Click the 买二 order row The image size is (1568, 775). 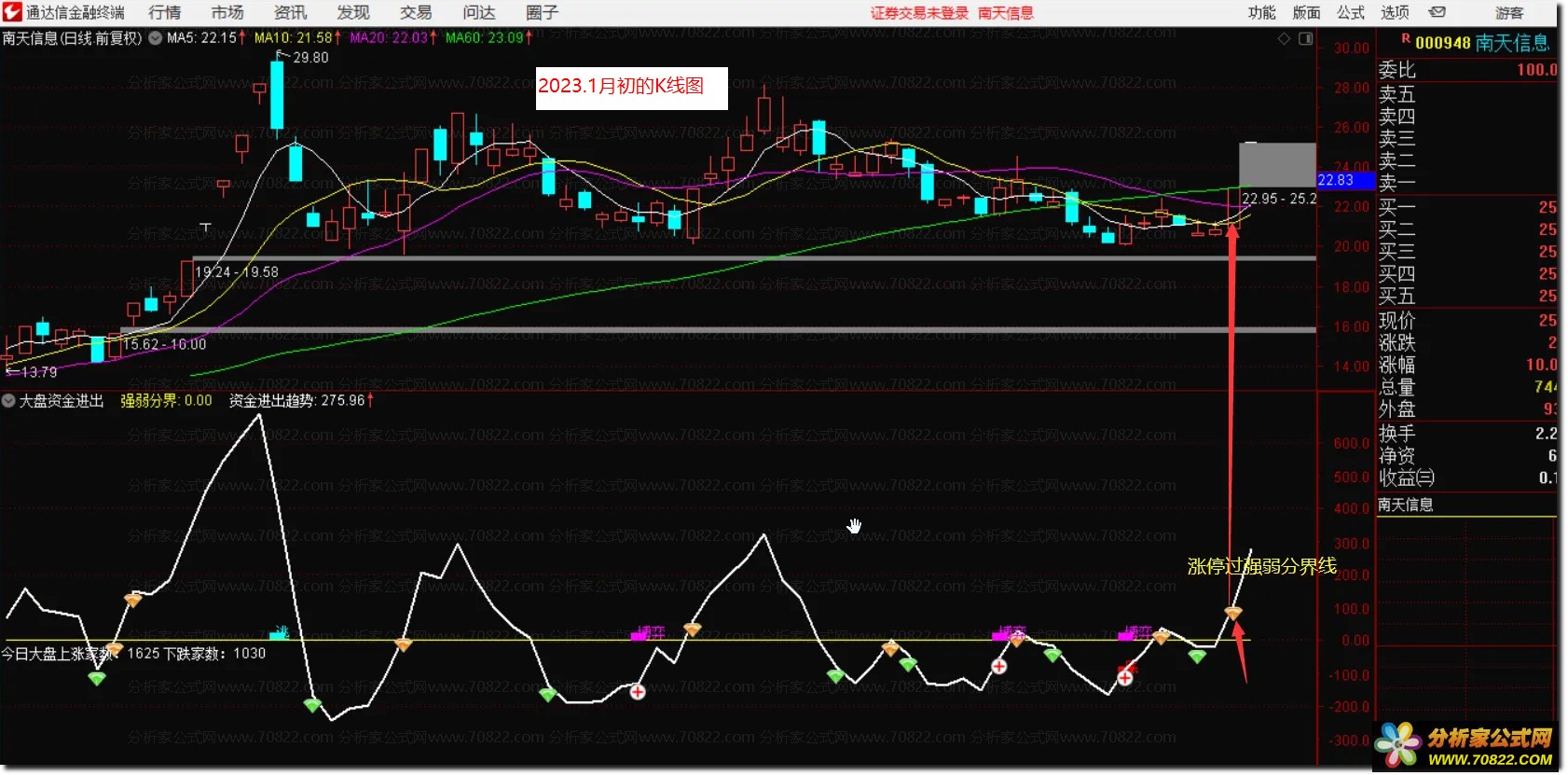[x=1466, y=229]
